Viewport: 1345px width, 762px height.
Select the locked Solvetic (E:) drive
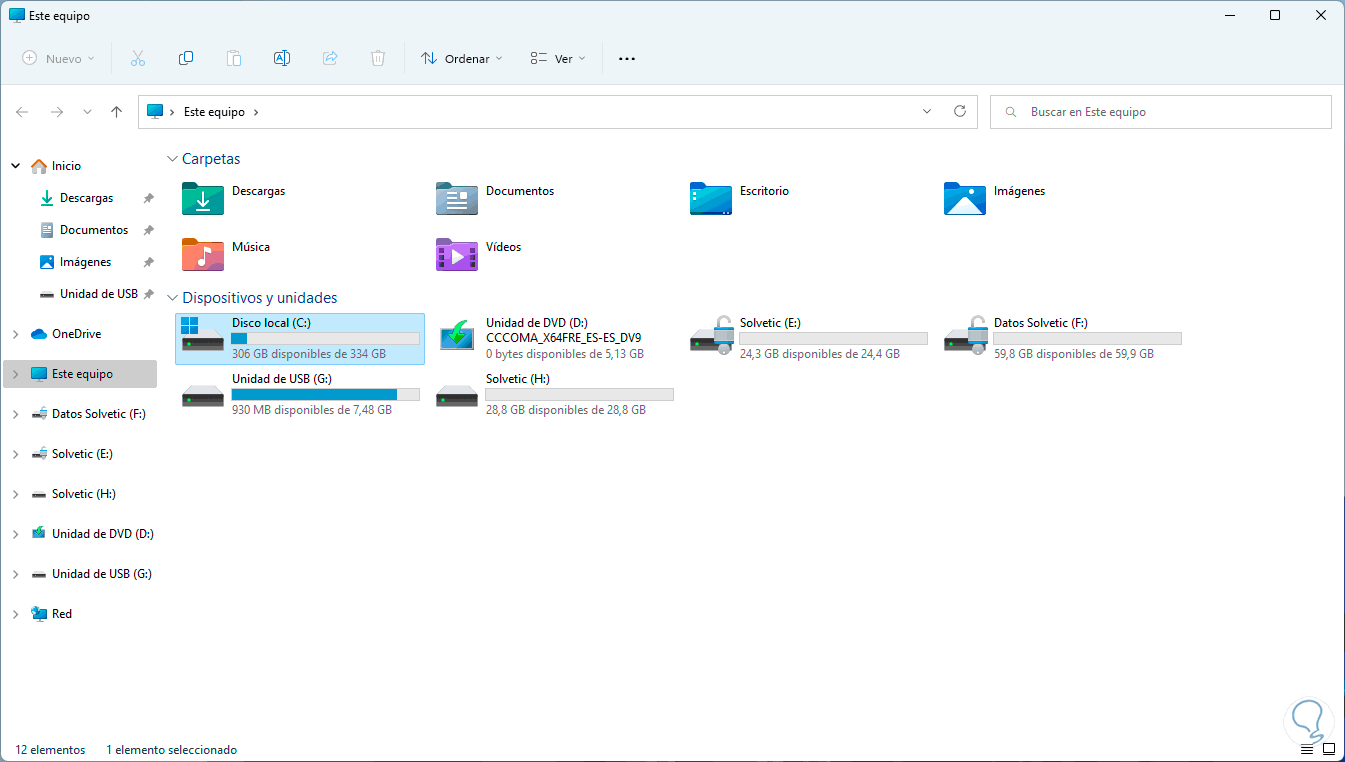808,338
